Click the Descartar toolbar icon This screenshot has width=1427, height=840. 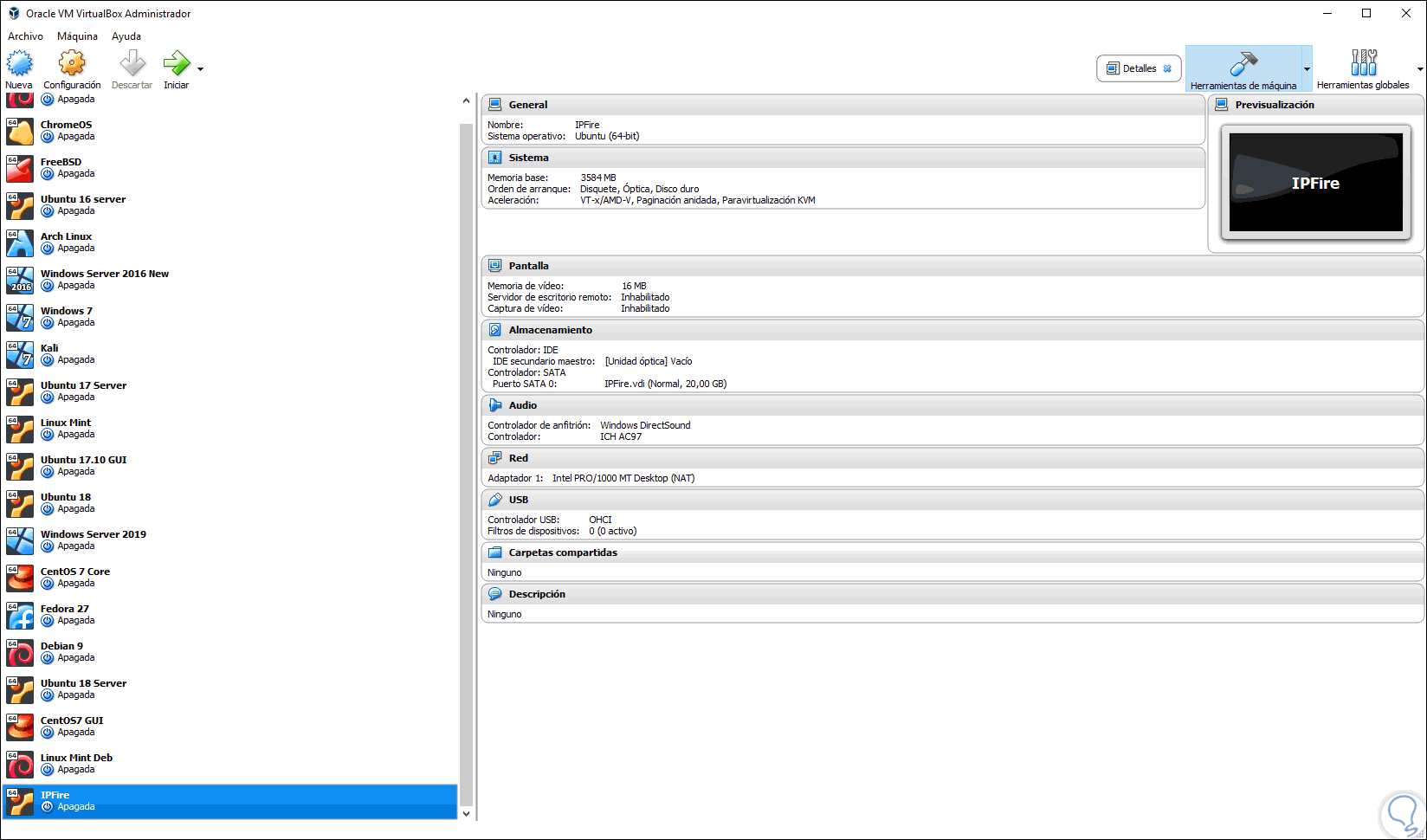tap(132, 63)
